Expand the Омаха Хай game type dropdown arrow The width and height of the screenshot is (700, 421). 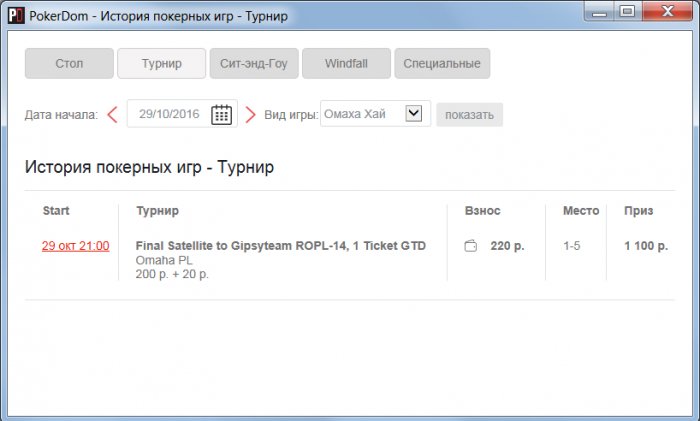413,113
